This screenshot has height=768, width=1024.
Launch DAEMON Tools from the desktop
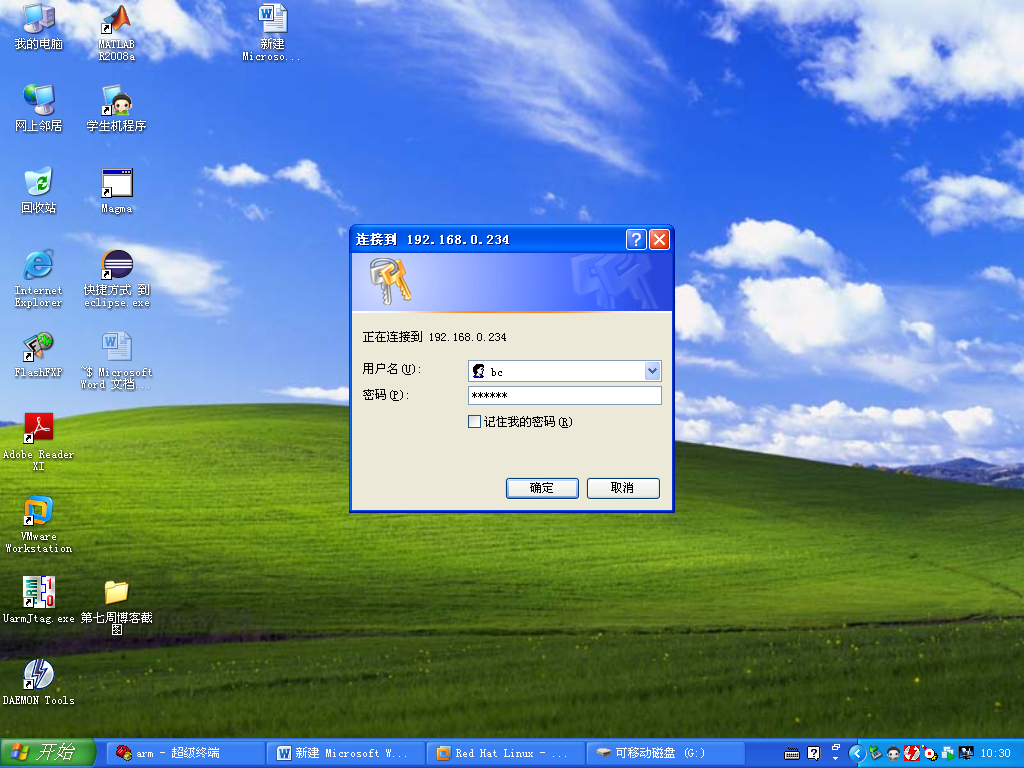[x=39, y=682]
